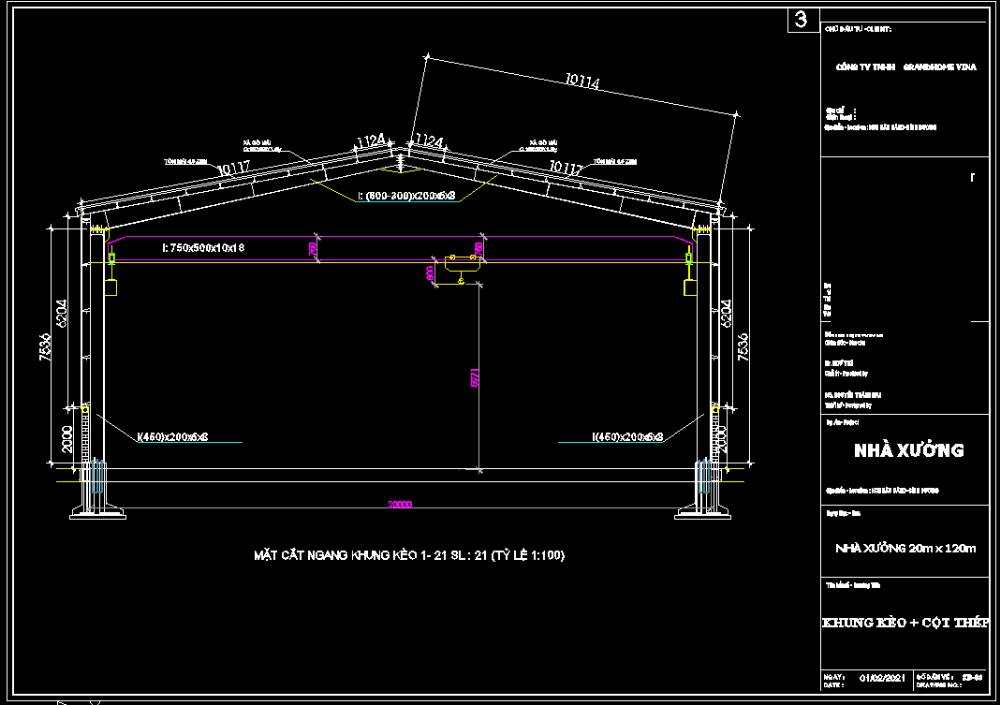
Task: Click sheet number 3 box
Action: pos(800,20)
